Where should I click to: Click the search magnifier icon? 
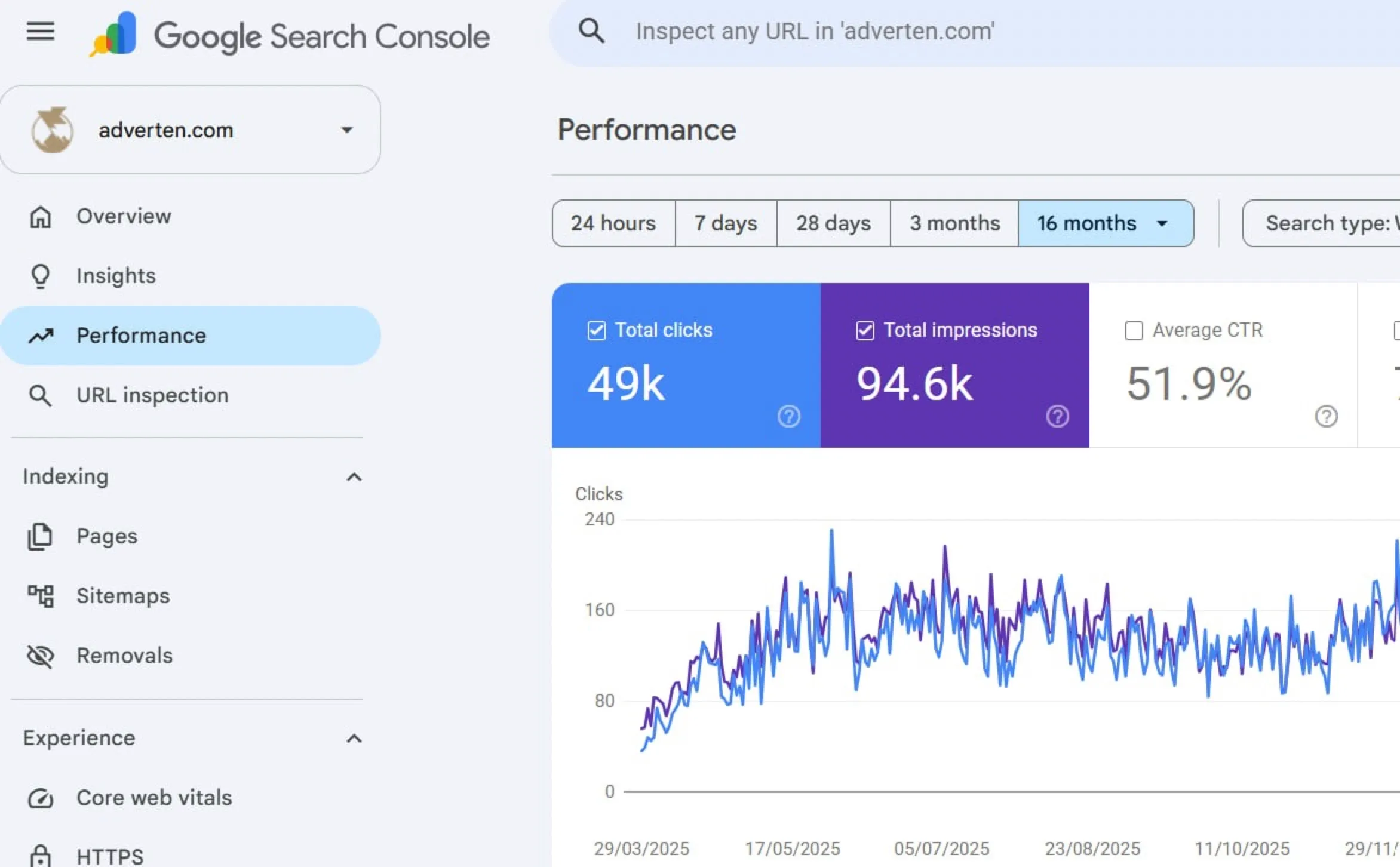(x=591, y=30)
